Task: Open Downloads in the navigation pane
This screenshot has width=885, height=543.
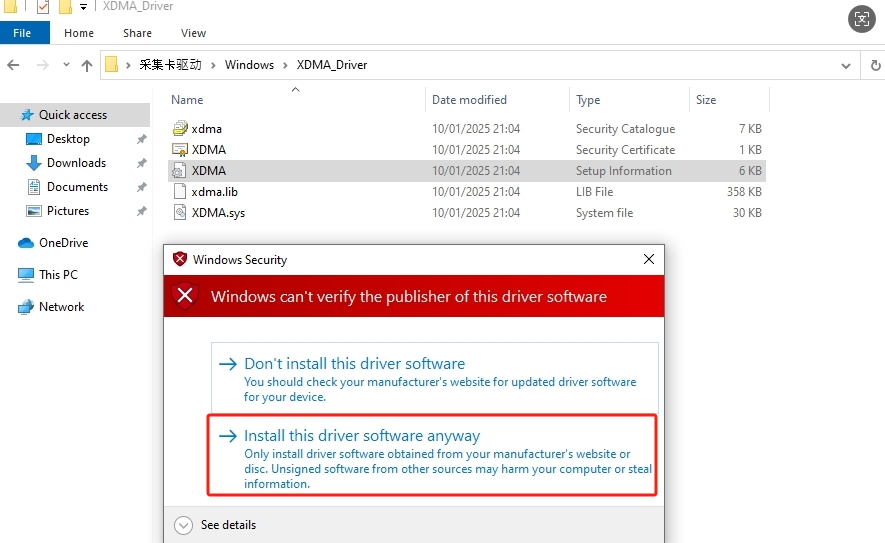Action: coord(76,163)
